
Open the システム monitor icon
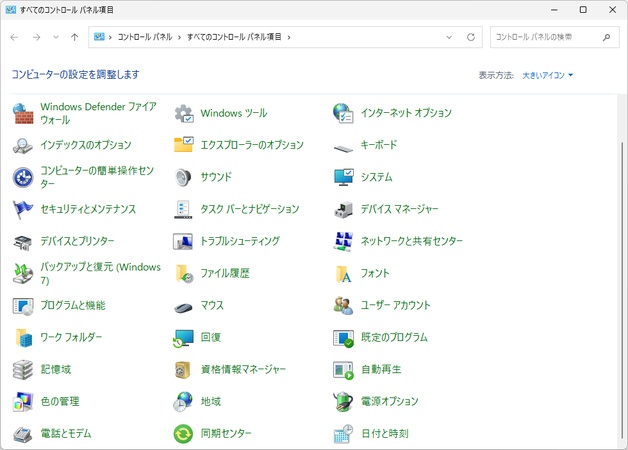click(x=344, y=177)
